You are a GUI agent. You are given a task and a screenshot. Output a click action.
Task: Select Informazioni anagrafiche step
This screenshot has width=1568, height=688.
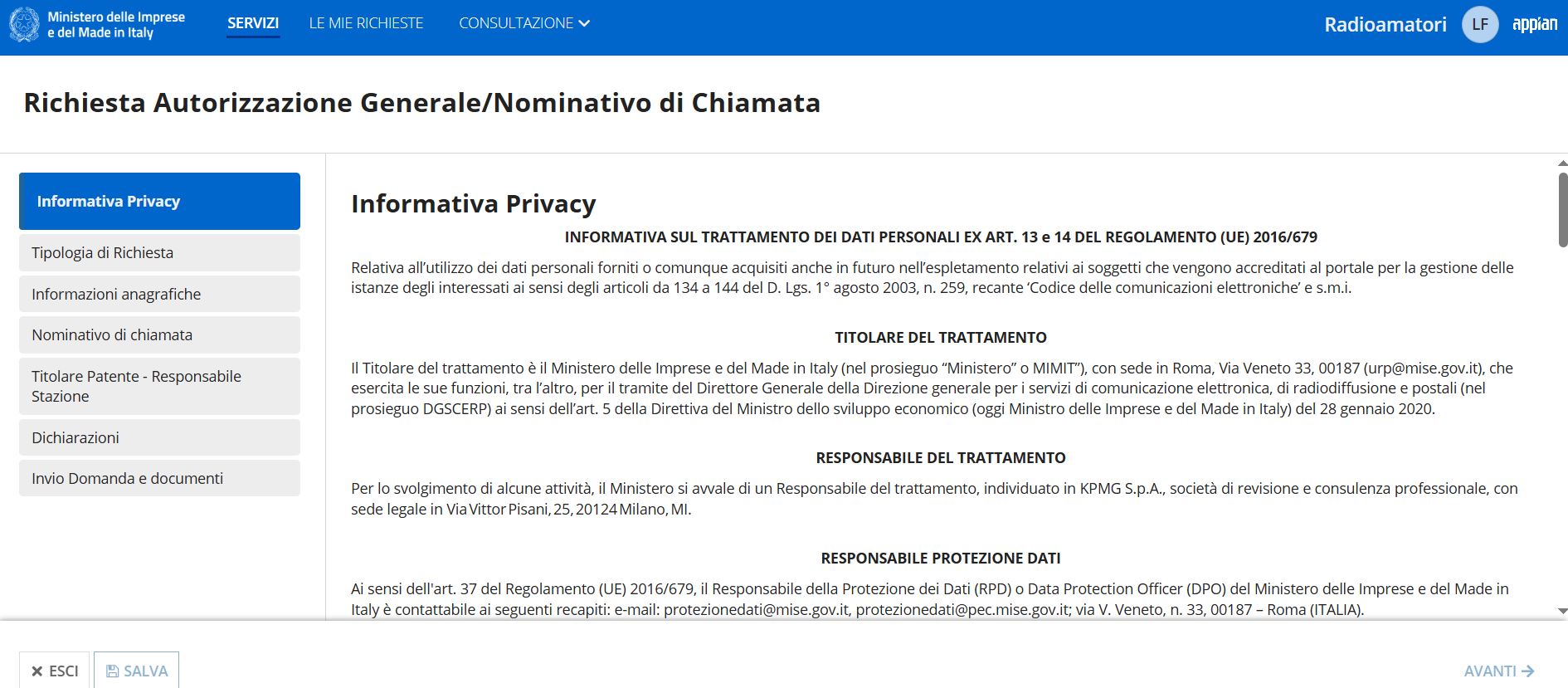[x=159, y=294]
